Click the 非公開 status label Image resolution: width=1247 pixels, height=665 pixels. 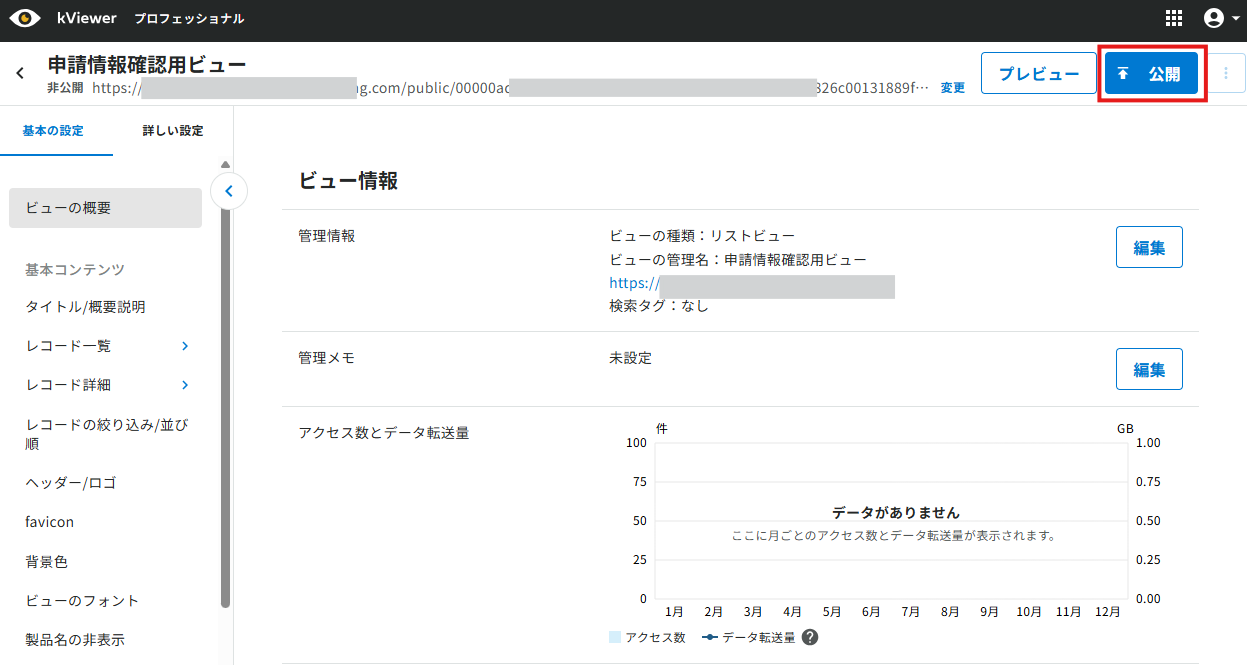point(65,88)
